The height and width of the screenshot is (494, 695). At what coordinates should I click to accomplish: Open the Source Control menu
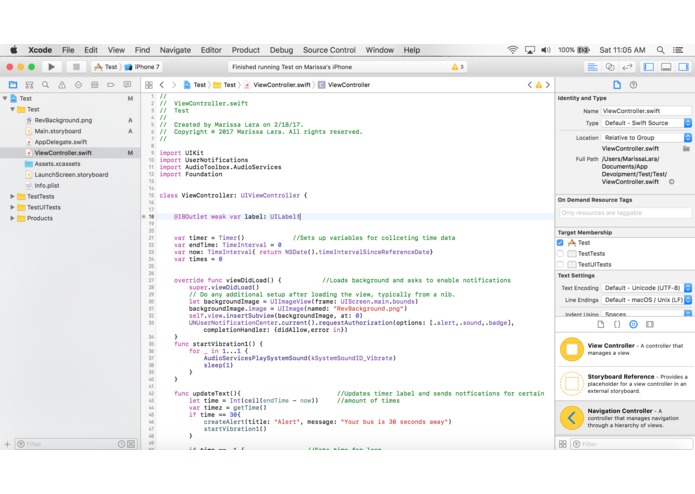pos(329,50)
